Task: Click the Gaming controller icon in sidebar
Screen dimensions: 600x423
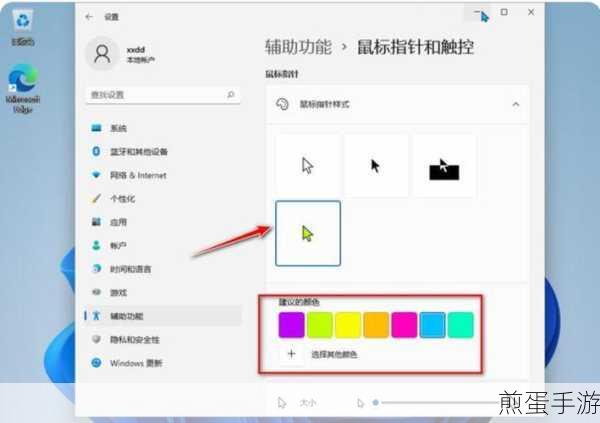Action: coord(96,292)
